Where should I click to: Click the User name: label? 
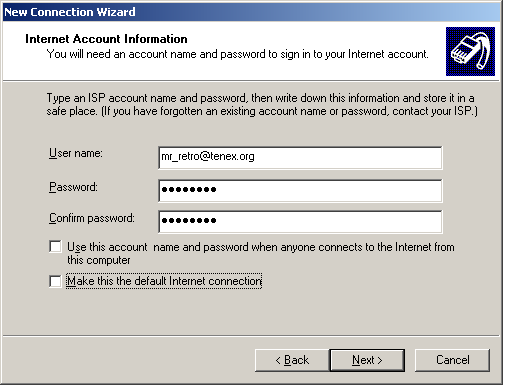click(x=76, y=153)
